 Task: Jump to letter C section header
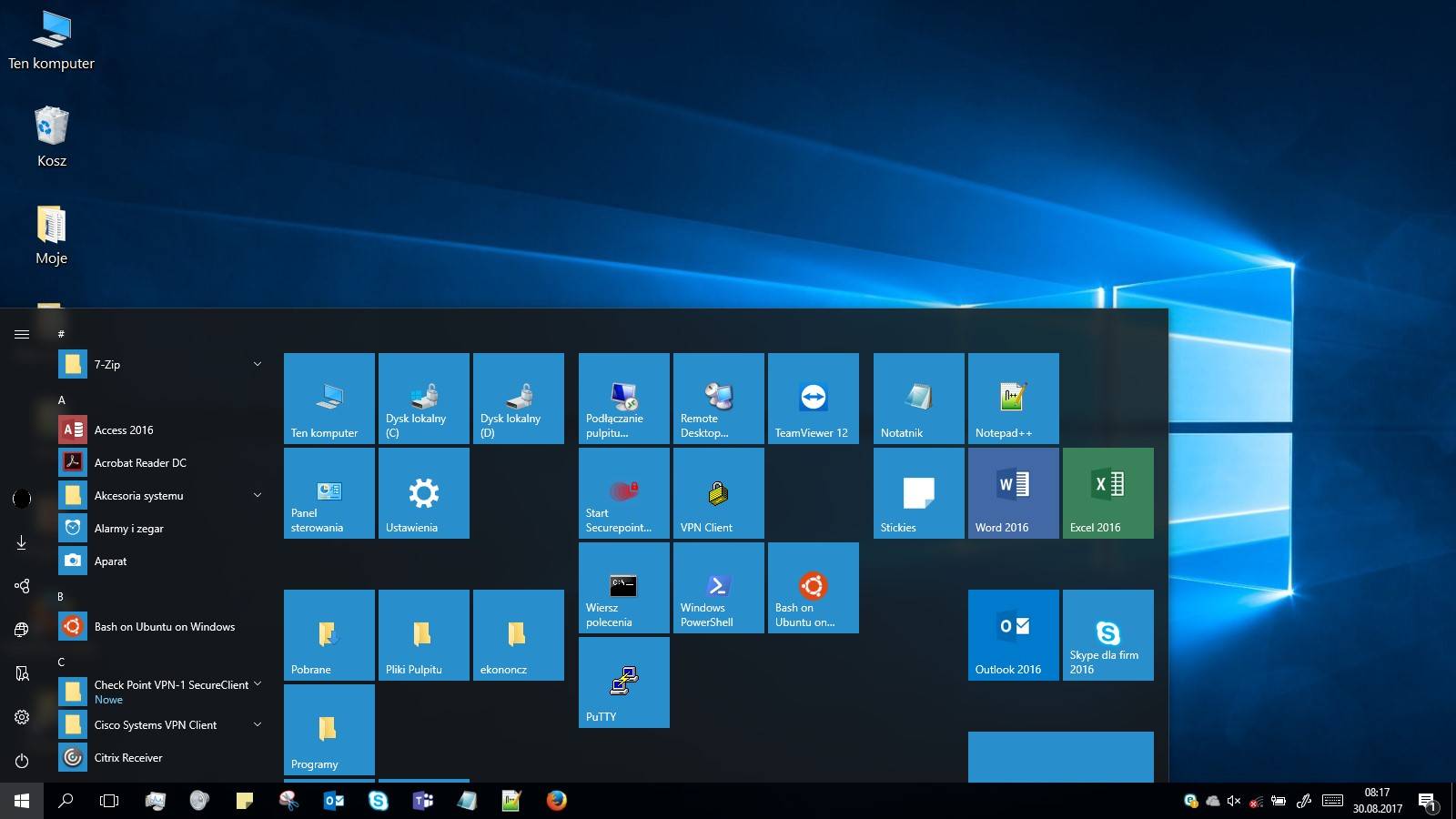click(61, 662)
